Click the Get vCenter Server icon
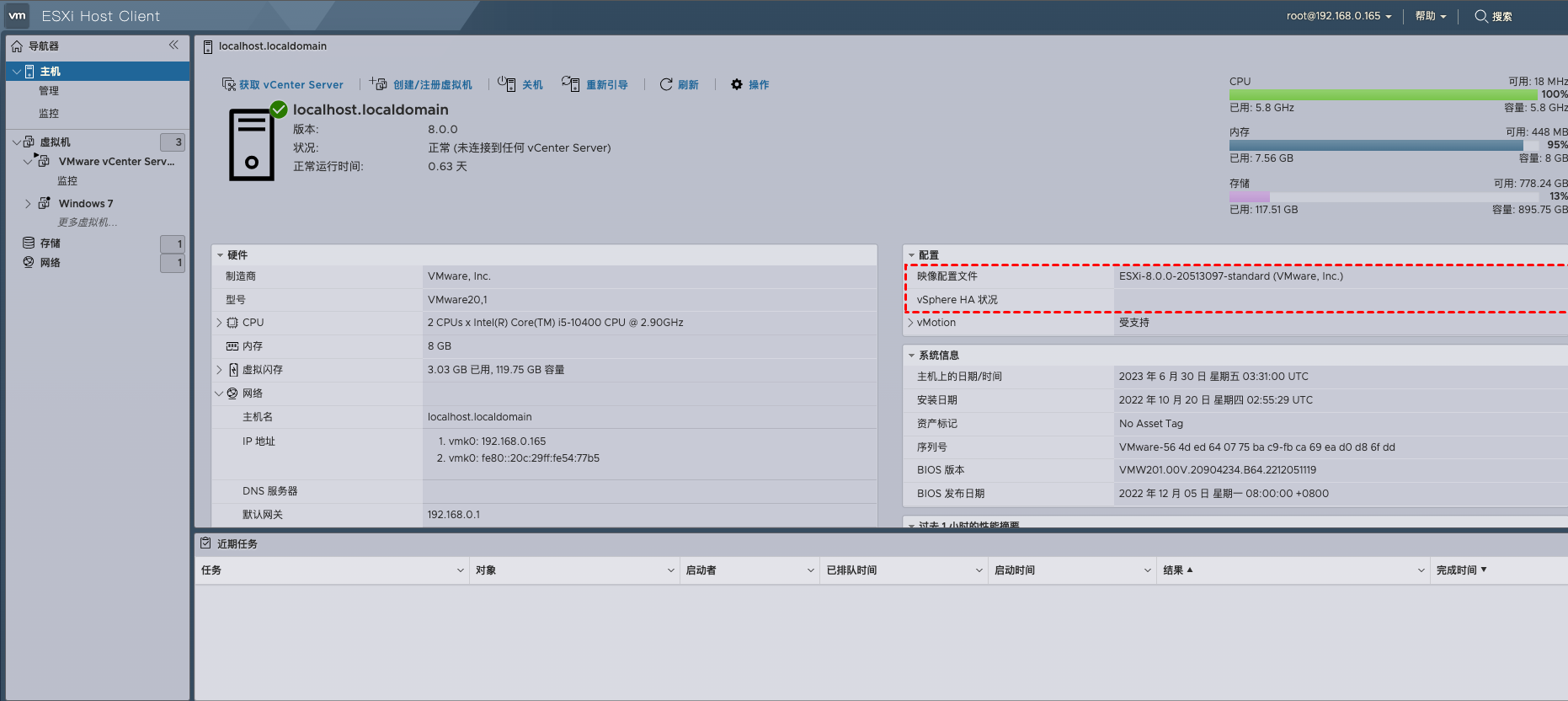This screenshot has height=701, width=1568. (x=228, y=84)
